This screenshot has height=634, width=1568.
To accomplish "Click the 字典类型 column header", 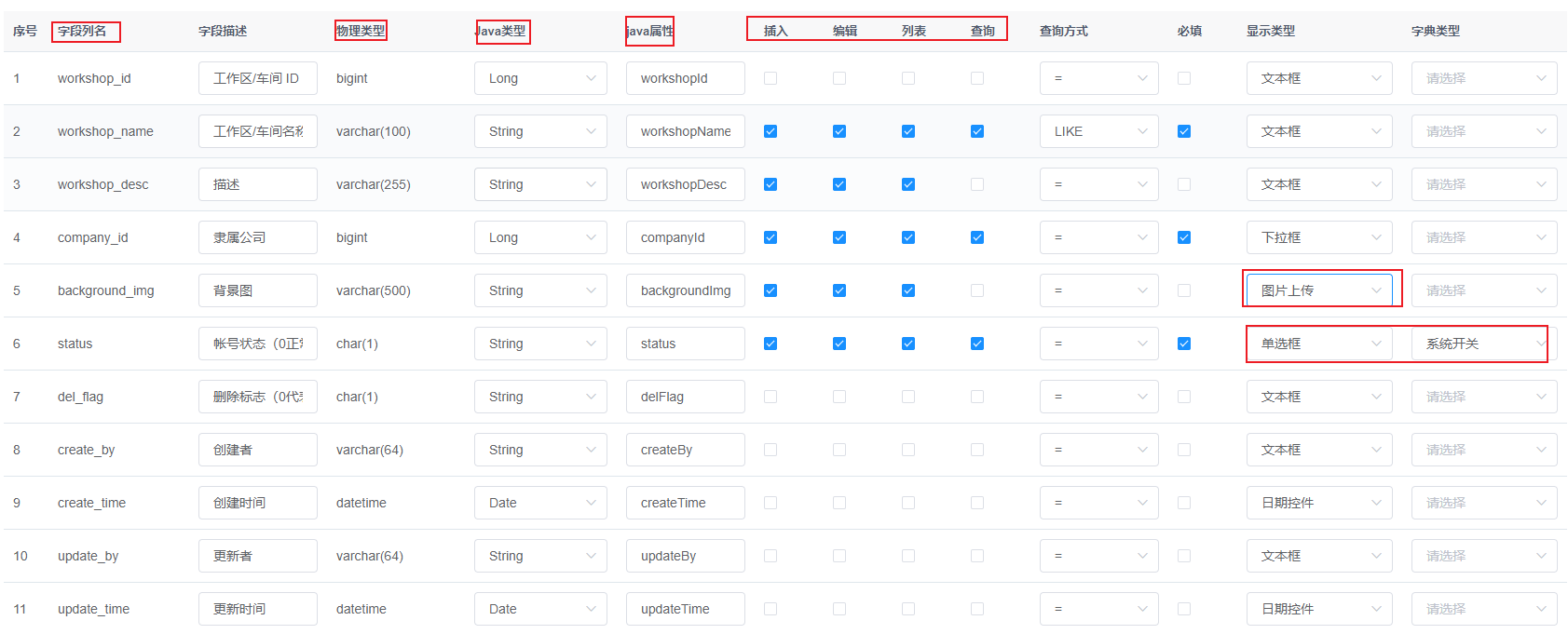I will click(x=1436, y=31).
